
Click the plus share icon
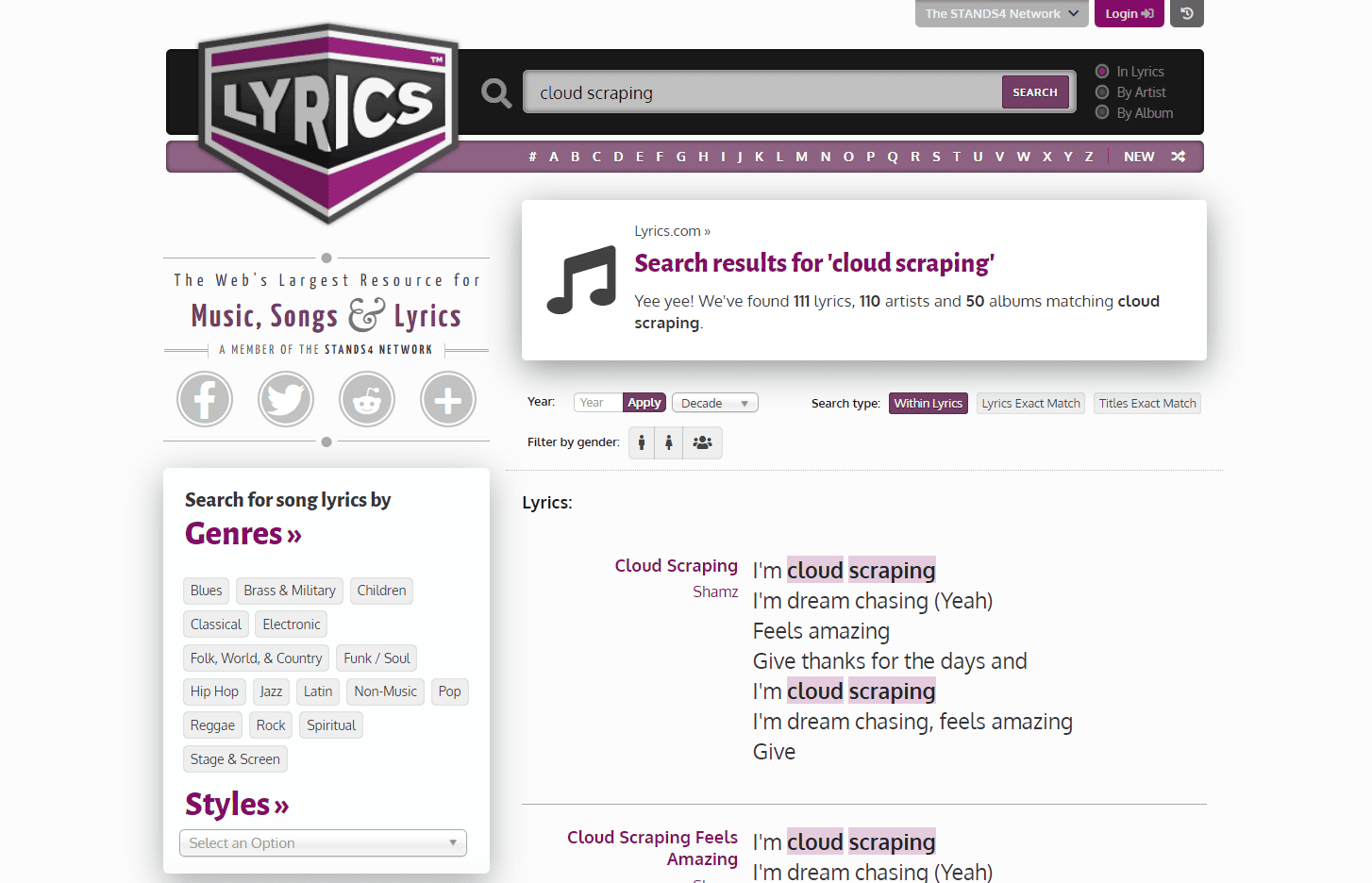[x=448, y=399]
